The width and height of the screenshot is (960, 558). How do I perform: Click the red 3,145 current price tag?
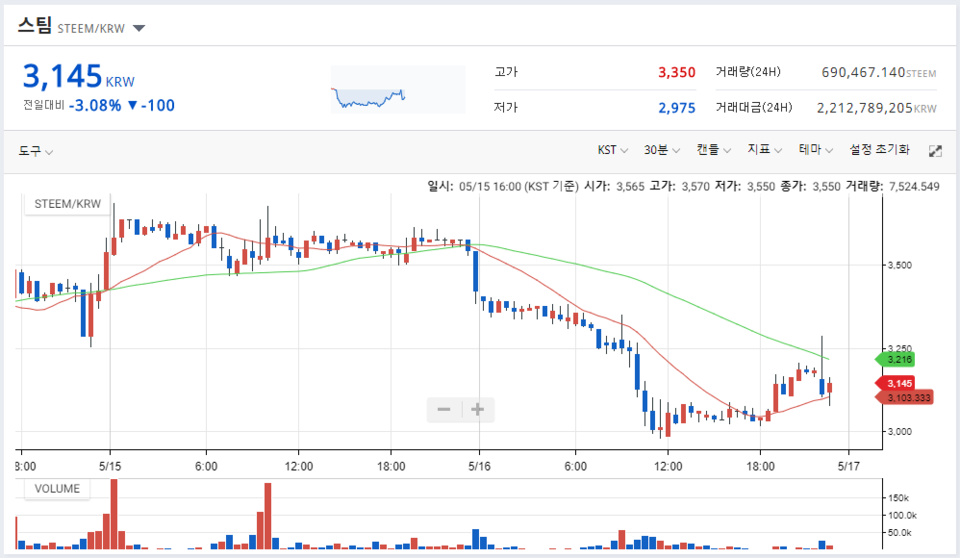click(895, 383)
